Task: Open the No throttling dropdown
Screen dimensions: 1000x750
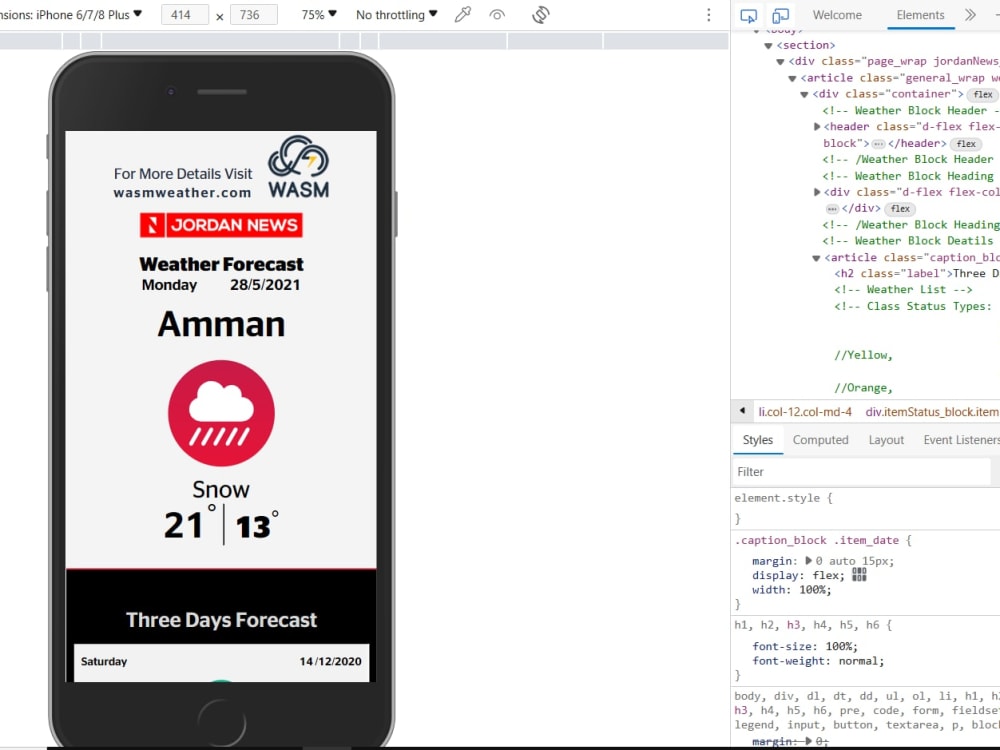Action: (x=397, y=15)
